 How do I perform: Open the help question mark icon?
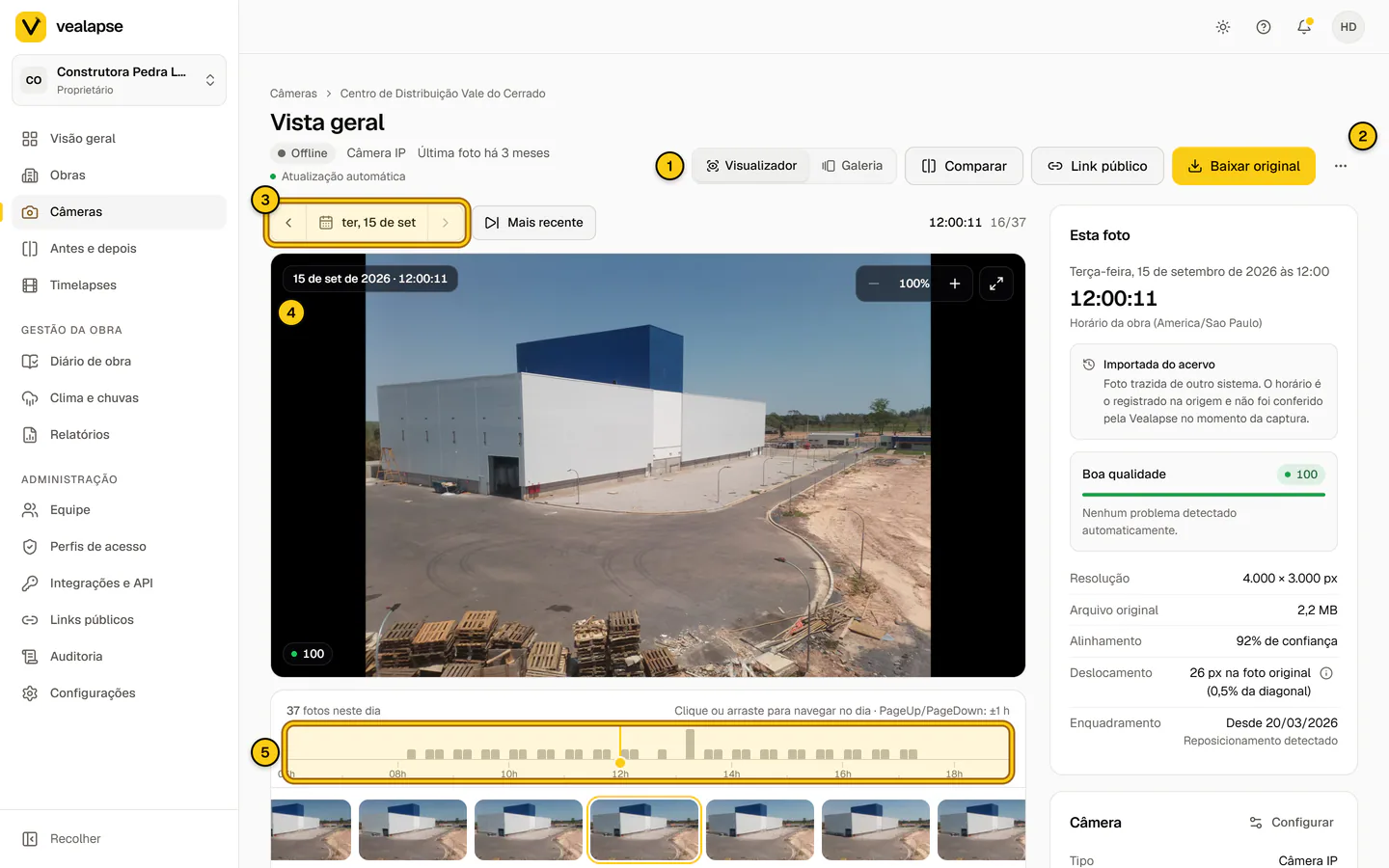click(x=1264, y=27)
